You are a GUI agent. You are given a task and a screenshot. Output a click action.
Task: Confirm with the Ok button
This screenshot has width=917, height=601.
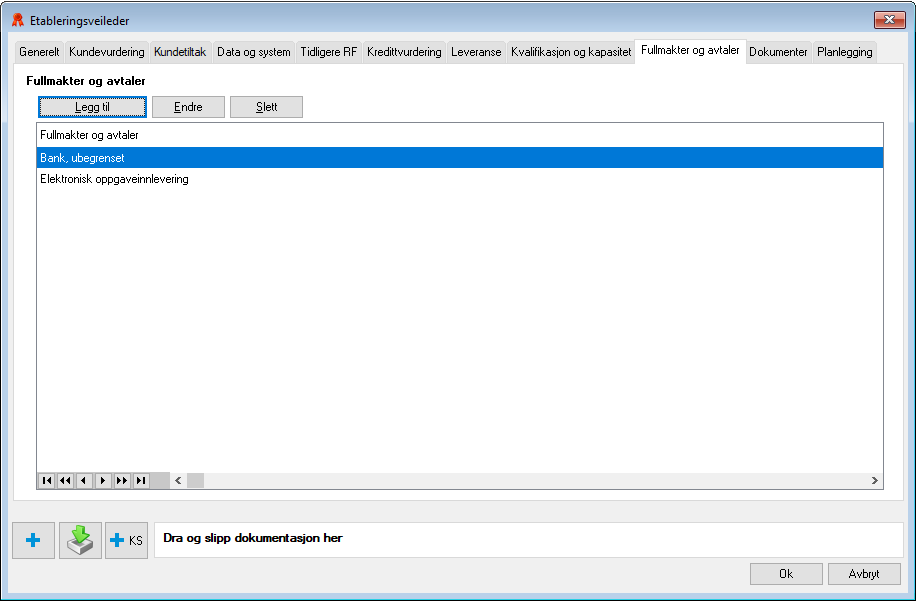[786, 574]
